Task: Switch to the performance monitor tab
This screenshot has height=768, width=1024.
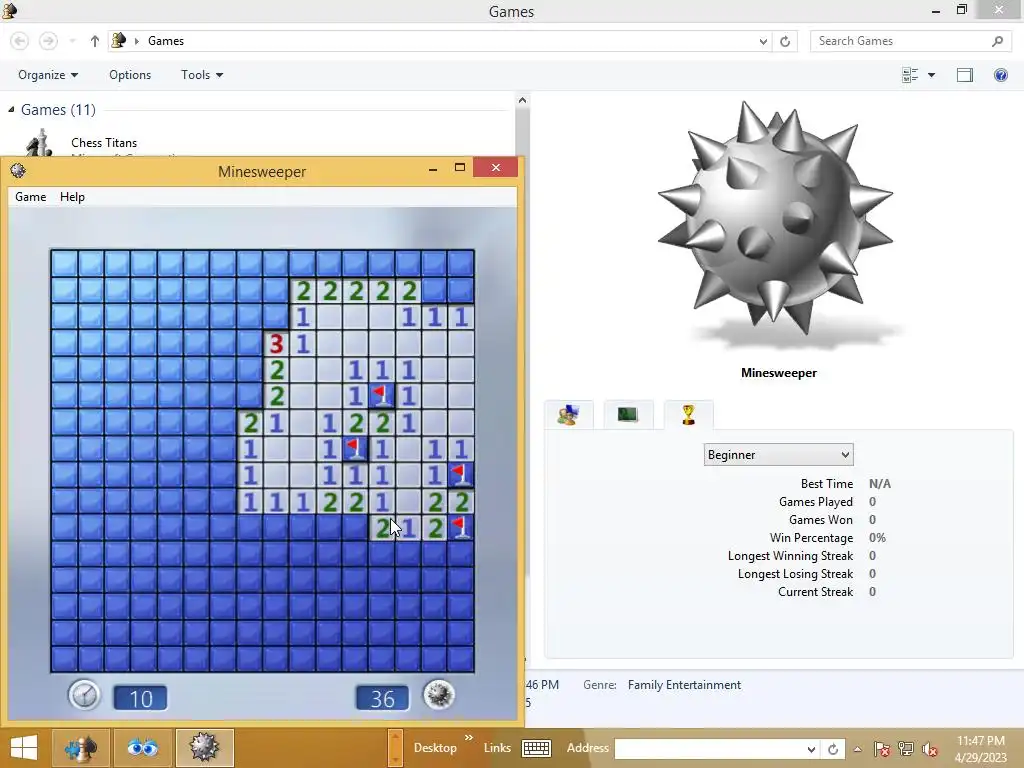Action: (628, 415)
